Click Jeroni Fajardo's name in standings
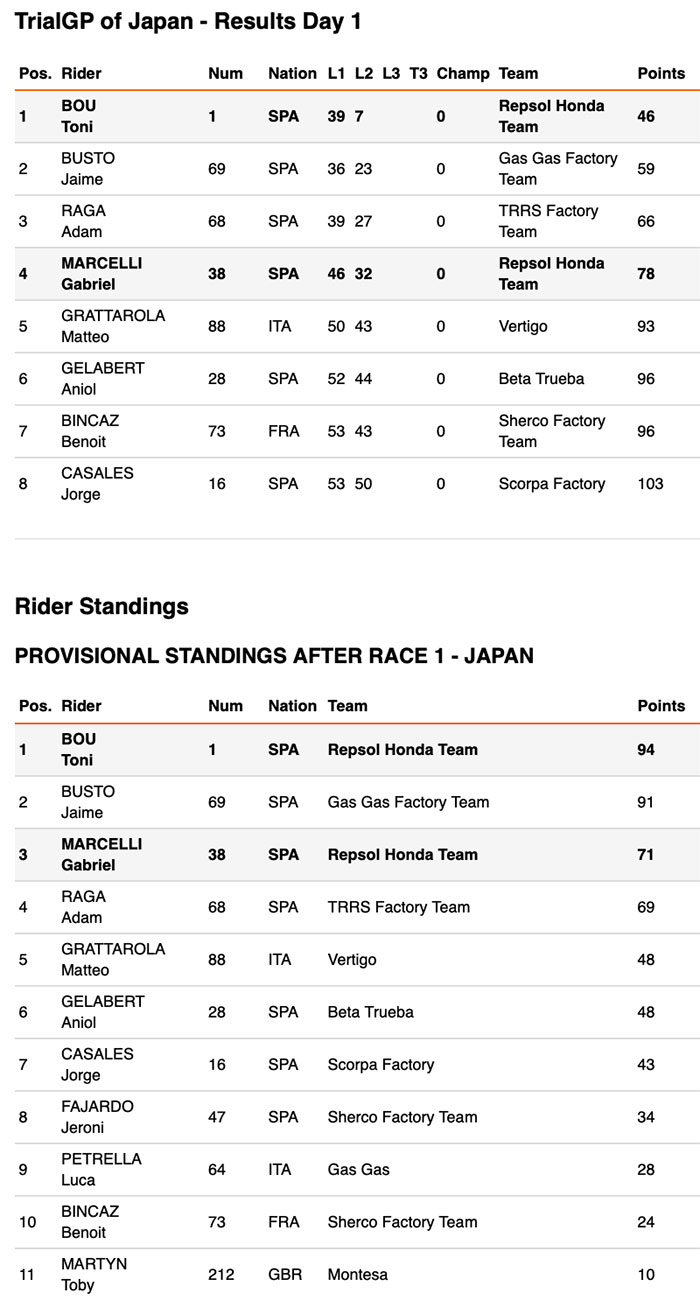This screenshot has width=700, height=1300. pyautogui.click(x=97, y=1117)
